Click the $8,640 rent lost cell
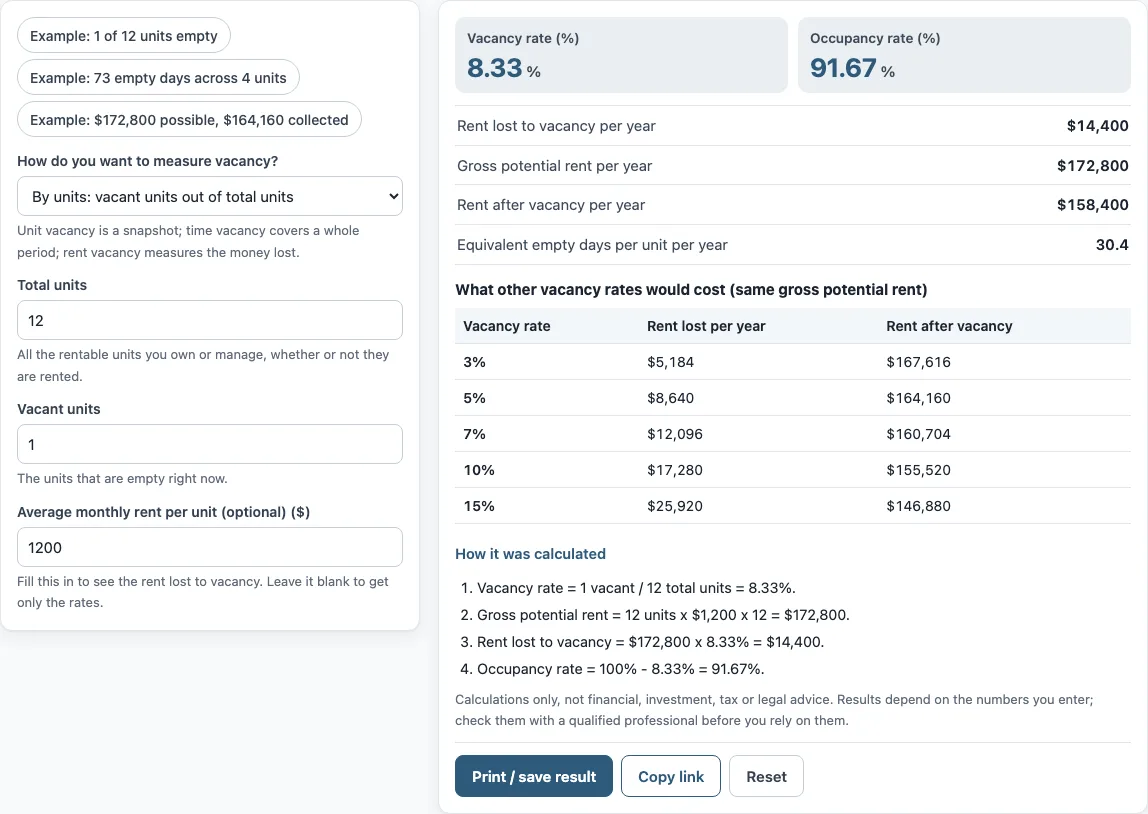Image resolution: width=1148 pixels, height=814 pixels. coord(670,397)
